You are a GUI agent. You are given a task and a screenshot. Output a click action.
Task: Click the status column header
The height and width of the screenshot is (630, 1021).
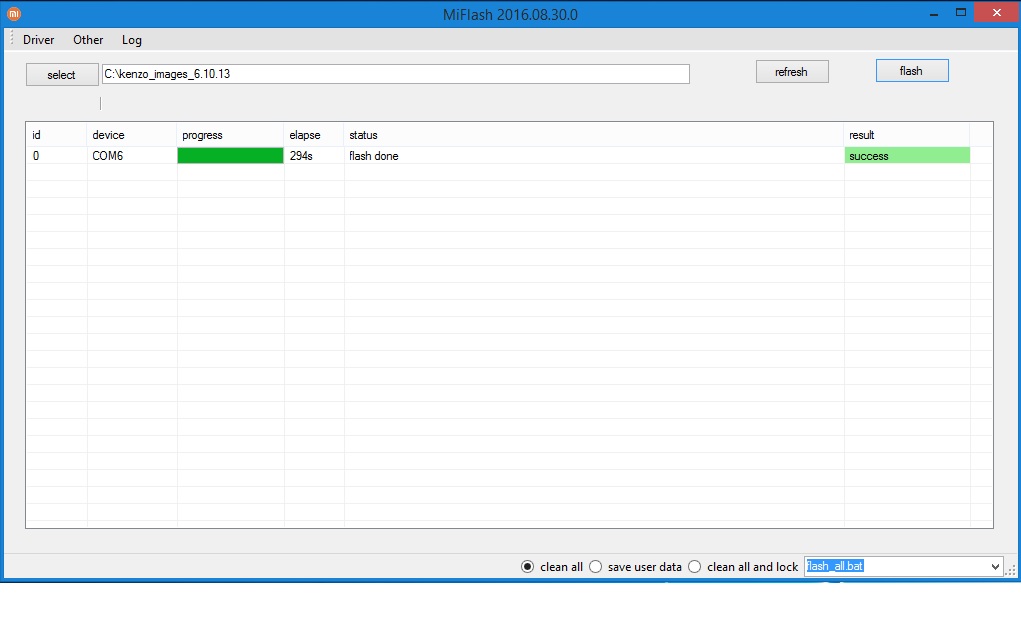594,135
